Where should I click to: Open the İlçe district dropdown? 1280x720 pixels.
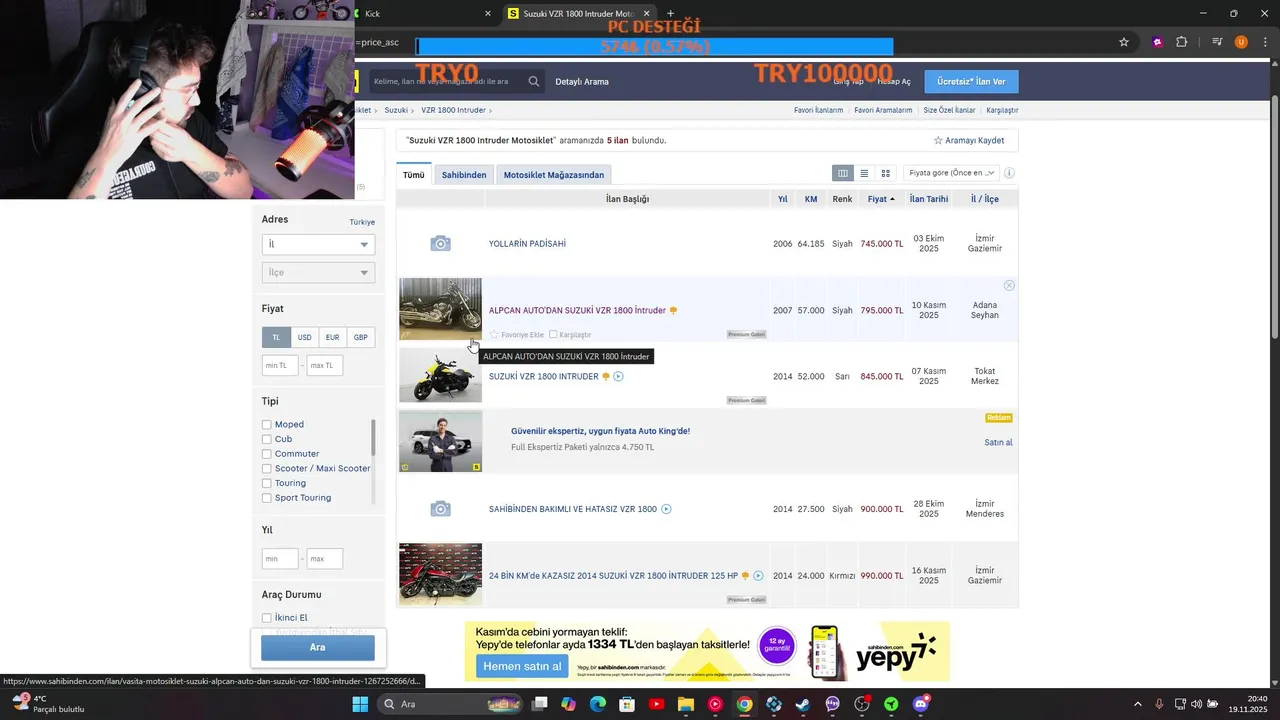click(x=318, y=272)
